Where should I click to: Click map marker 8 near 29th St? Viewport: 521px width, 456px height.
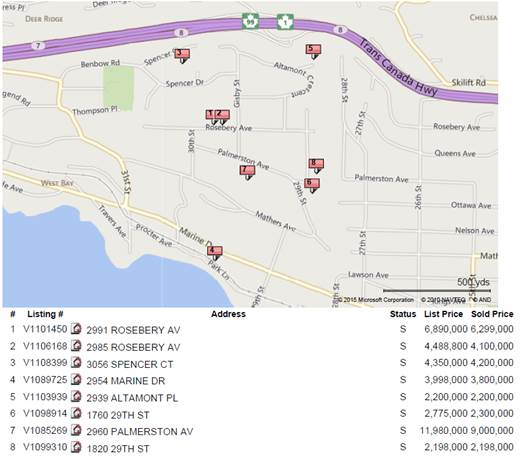pyautogui.click(x=316, y=166)
